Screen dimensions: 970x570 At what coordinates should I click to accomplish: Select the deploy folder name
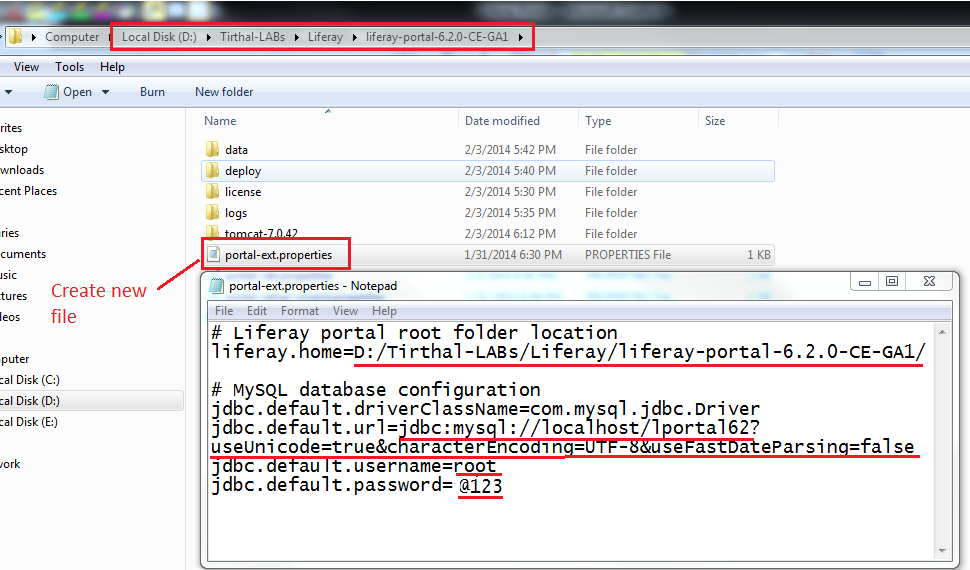(x=243, y=171)
